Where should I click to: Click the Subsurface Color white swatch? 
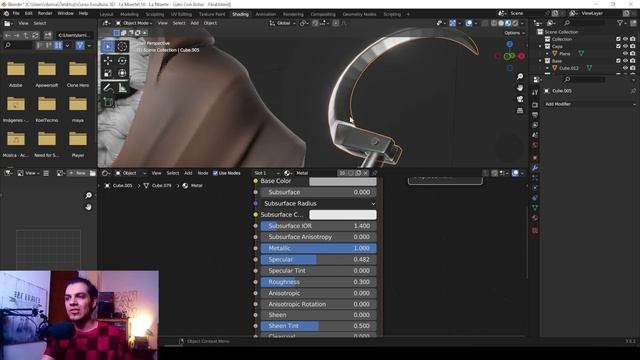(x=343, y=215)
